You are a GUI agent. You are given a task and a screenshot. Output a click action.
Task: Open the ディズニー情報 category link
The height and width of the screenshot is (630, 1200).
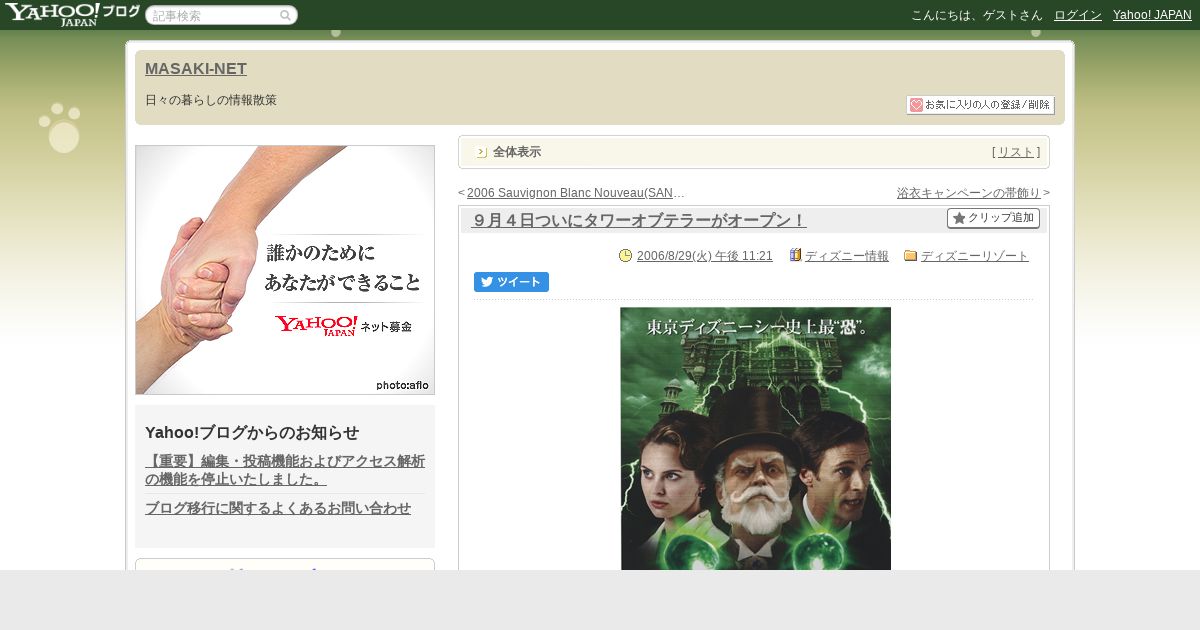[x=847, y=256]
